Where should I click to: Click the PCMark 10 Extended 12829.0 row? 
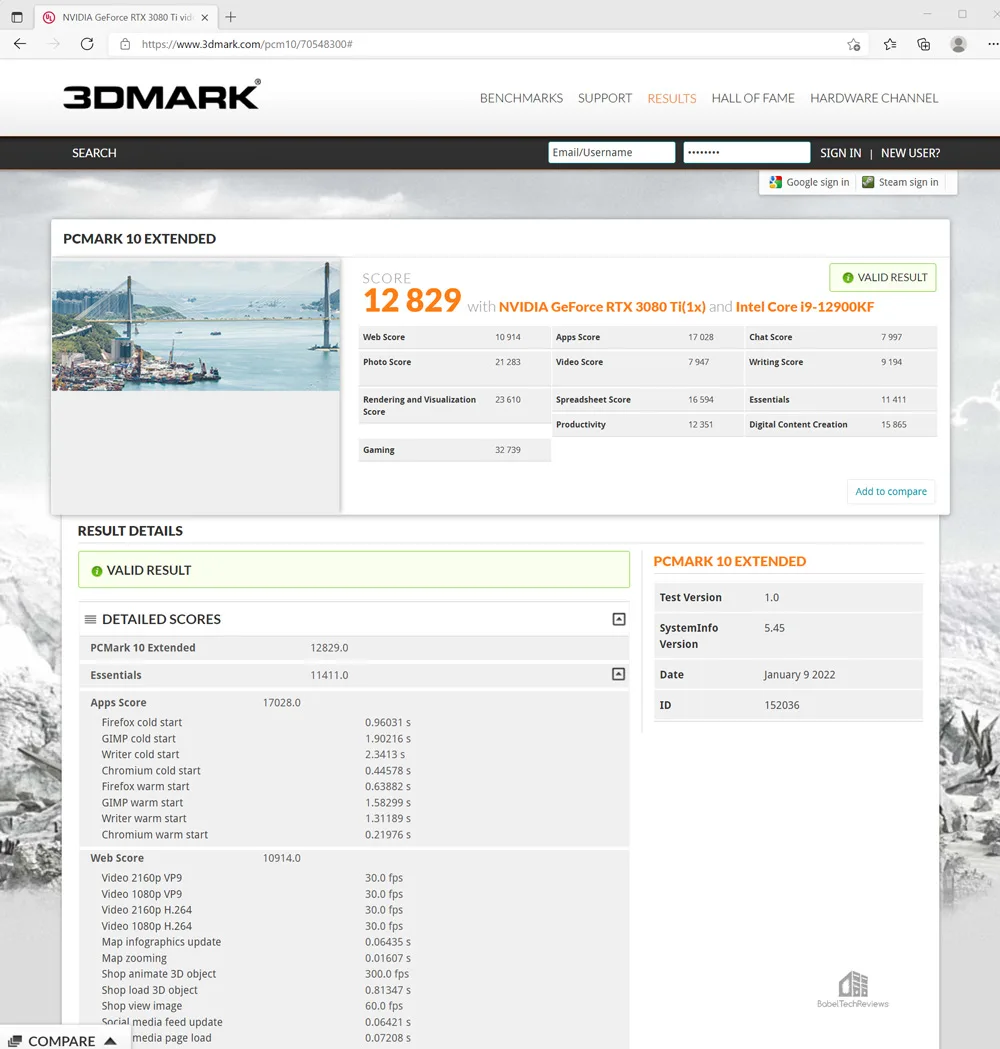coord(355,648)
